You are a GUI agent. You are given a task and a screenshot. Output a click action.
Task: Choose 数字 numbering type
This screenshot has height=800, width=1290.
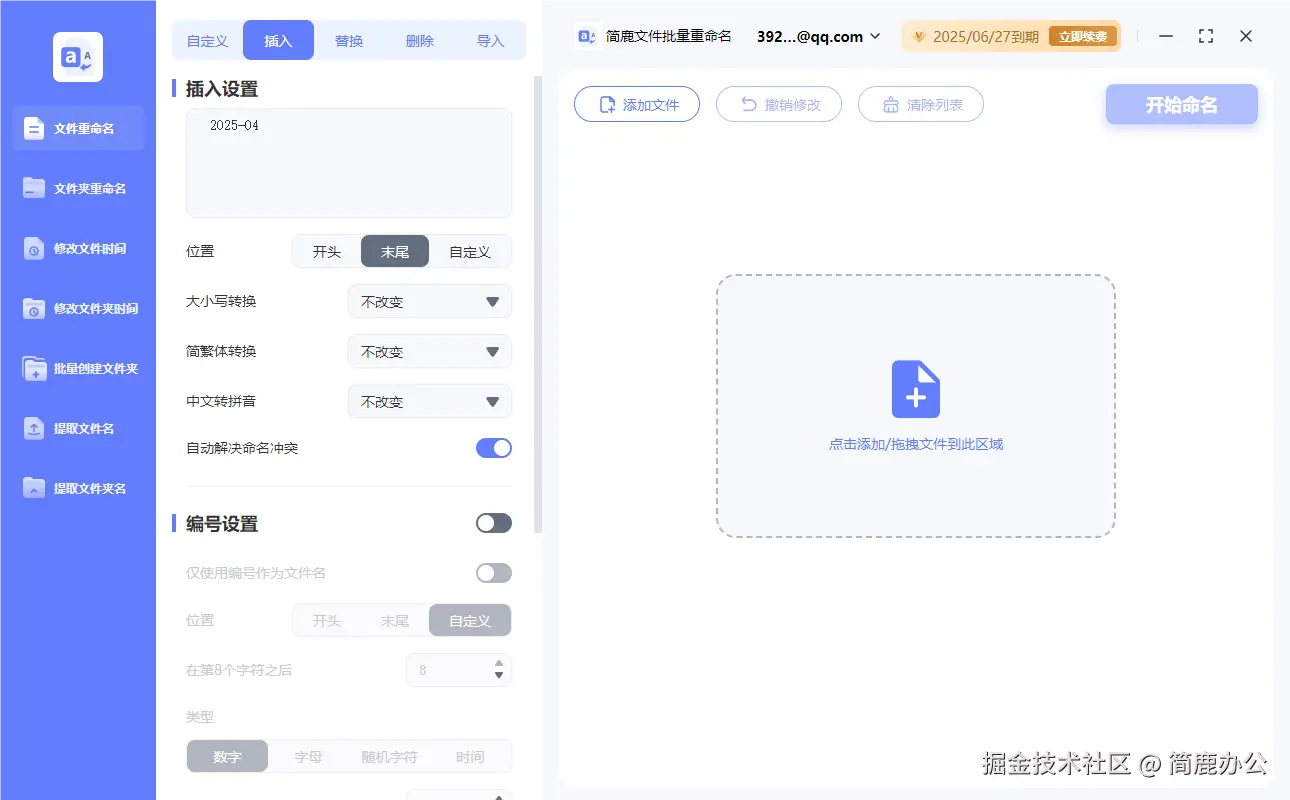point(228,757)
